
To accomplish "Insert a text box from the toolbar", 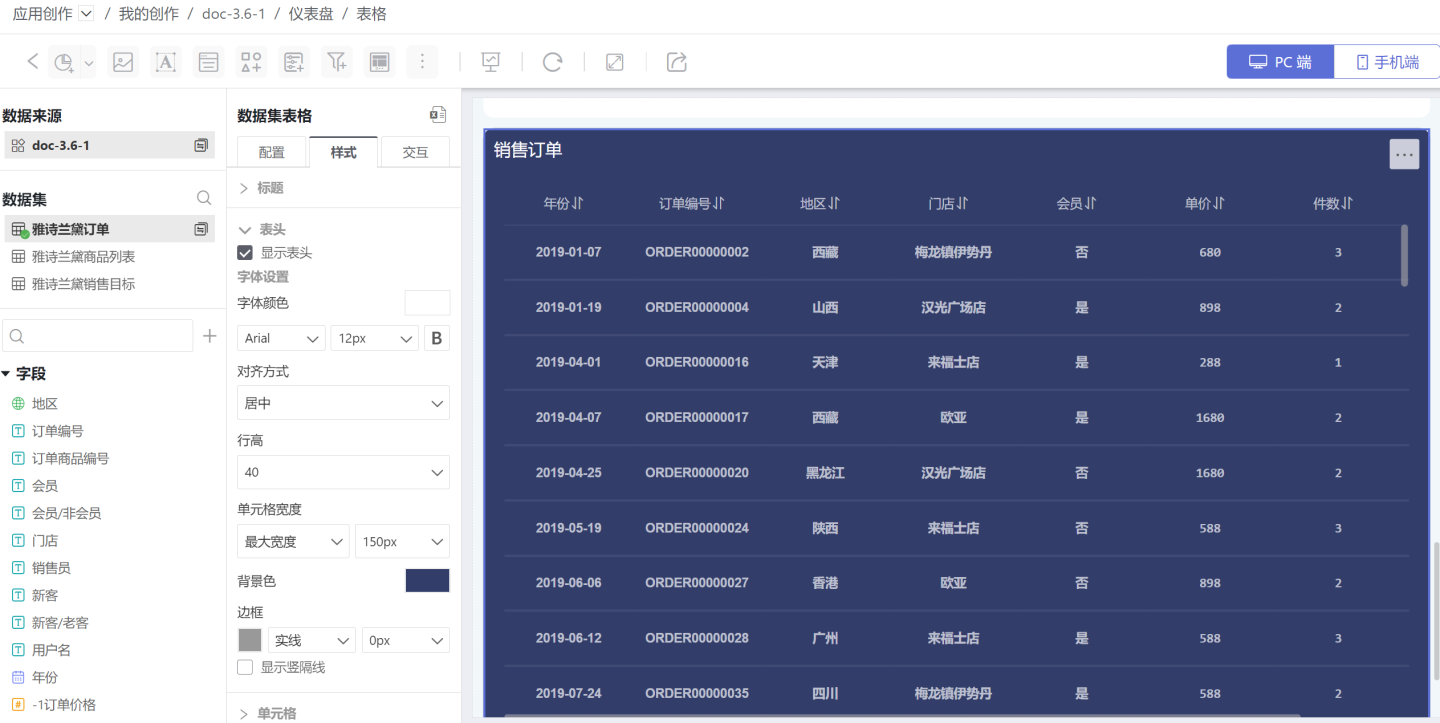I will [166, 62].
